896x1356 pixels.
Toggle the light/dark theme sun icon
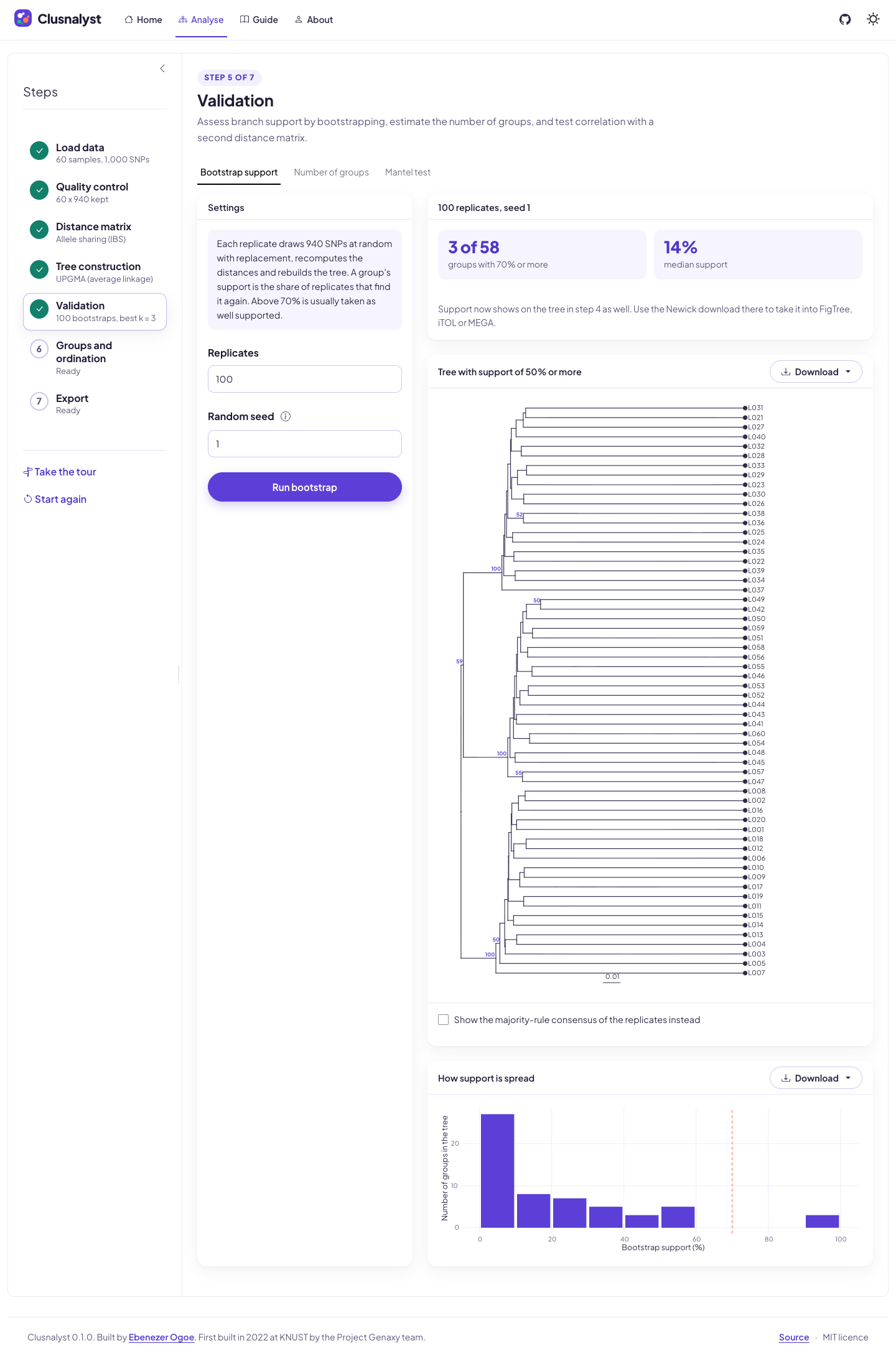874,19
